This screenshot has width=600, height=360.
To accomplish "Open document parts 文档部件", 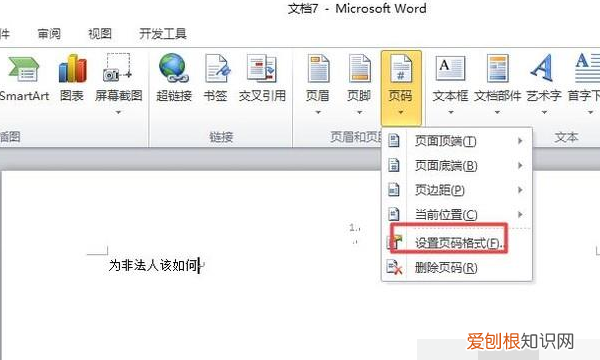I will tap(497, 78).
